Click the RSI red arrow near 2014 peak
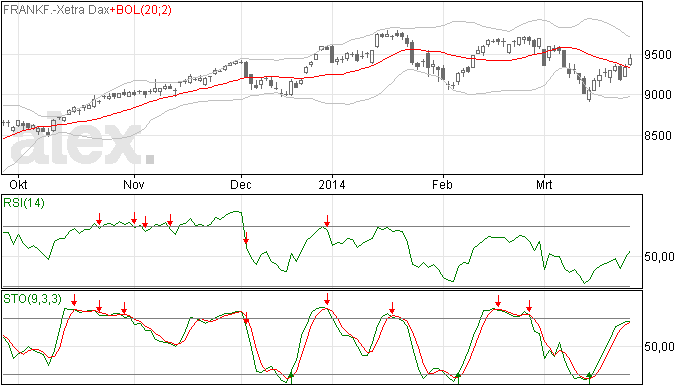The width and height of the screenshot is (690, 387). (327, 221)
